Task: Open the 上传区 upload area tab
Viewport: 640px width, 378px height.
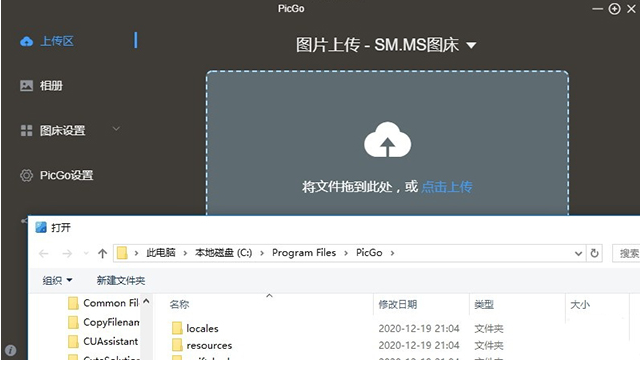Action: coord(57,41)
